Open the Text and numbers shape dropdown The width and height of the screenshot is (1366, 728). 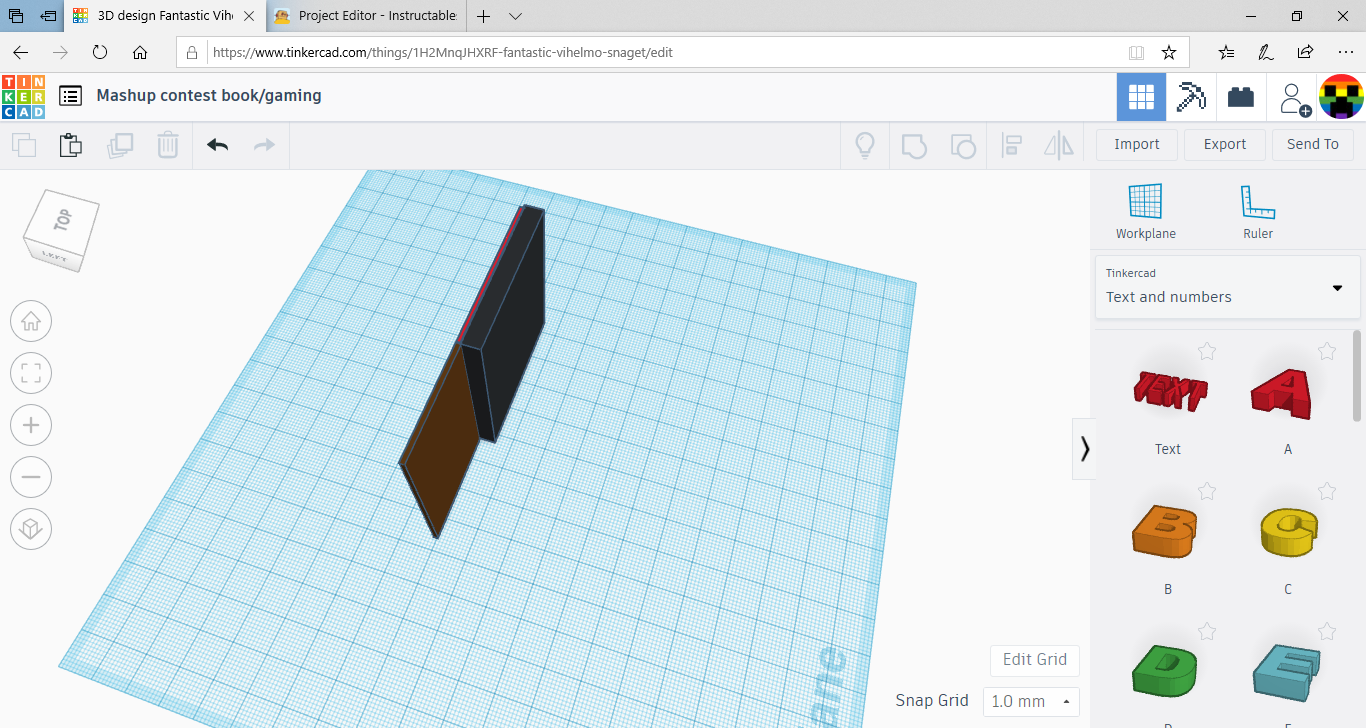1226,286
